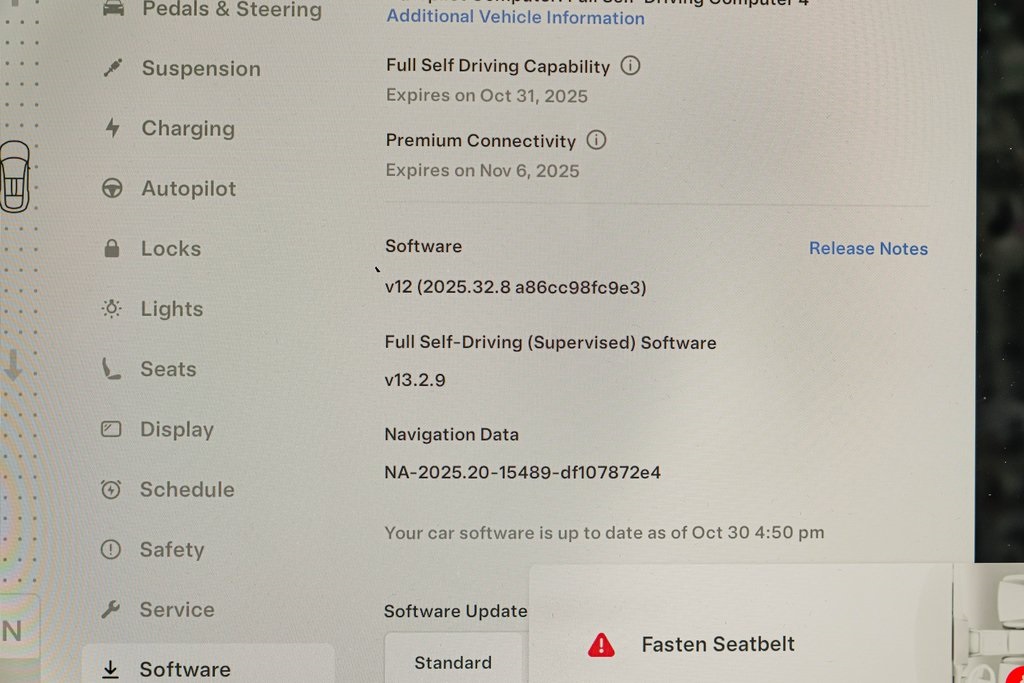This screenshot has width=1024, height=683.
Task: Select the Service wrench icon
Action: coord(110,609)
